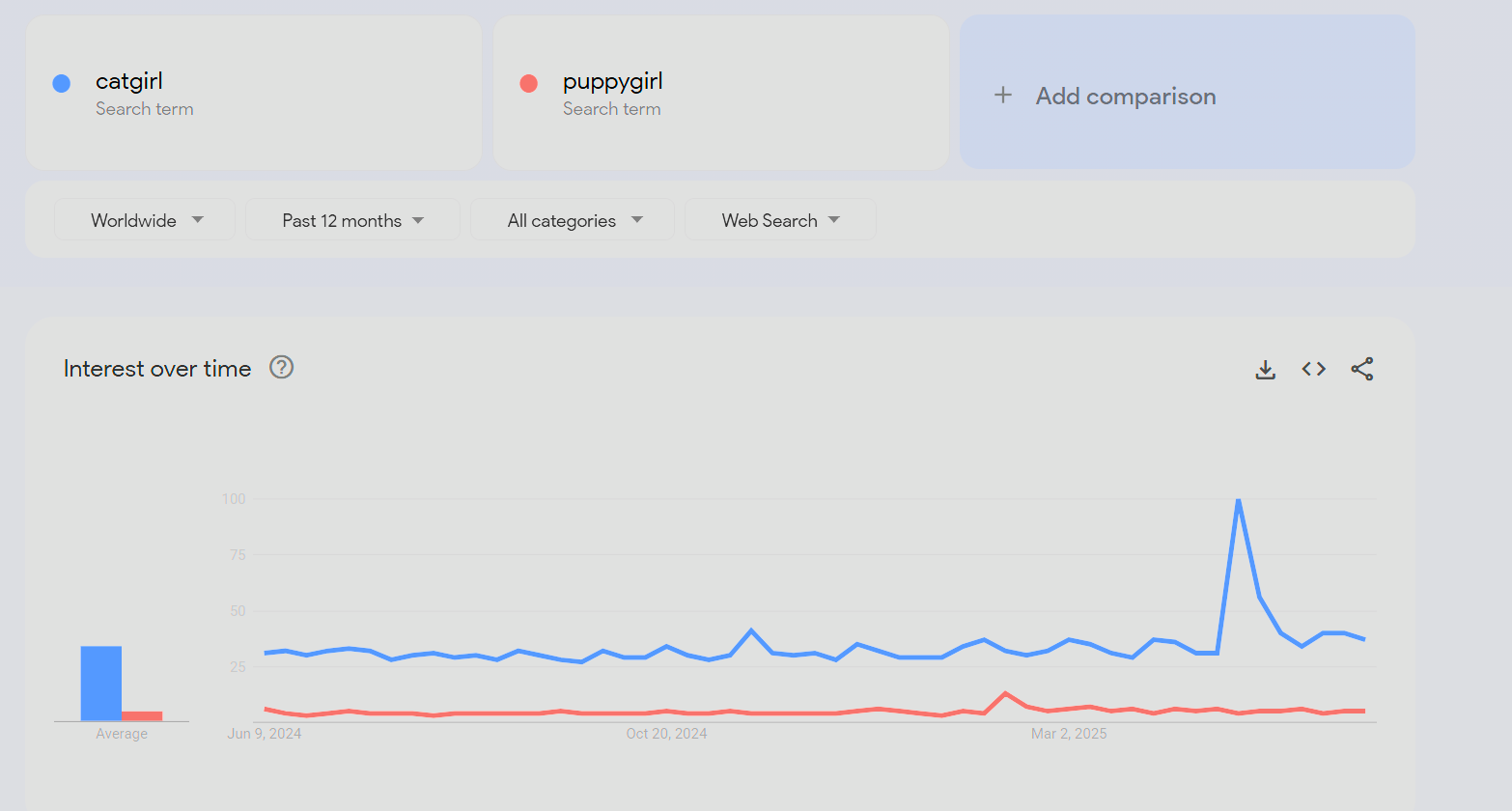Select the red puppygirl average bar
This screenshot has width=1512, height=811.
click(x=142, y=716)
